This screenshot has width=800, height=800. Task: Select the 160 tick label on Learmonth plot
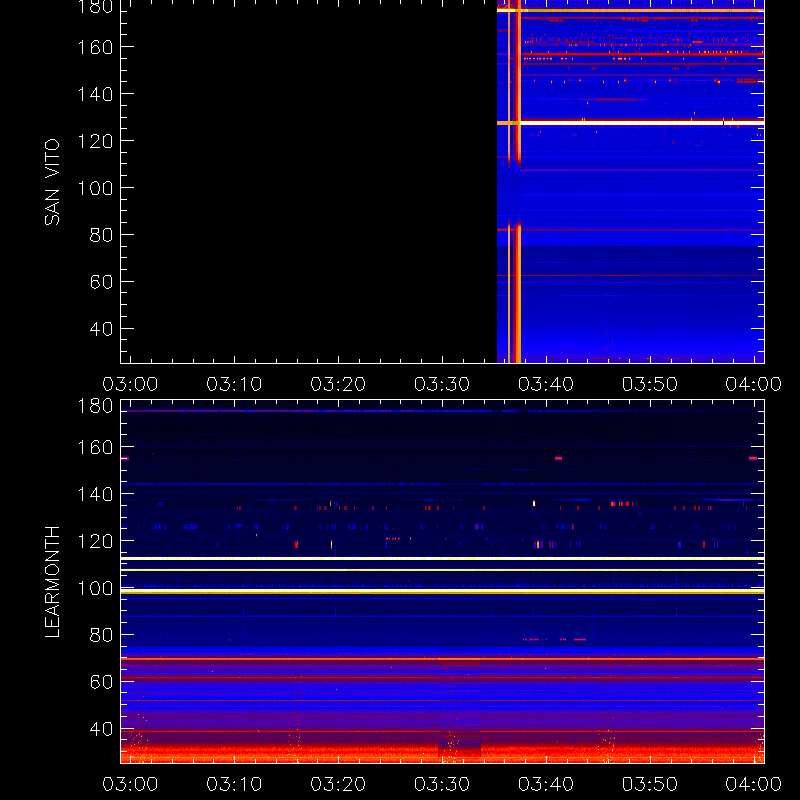click(95, 448)
